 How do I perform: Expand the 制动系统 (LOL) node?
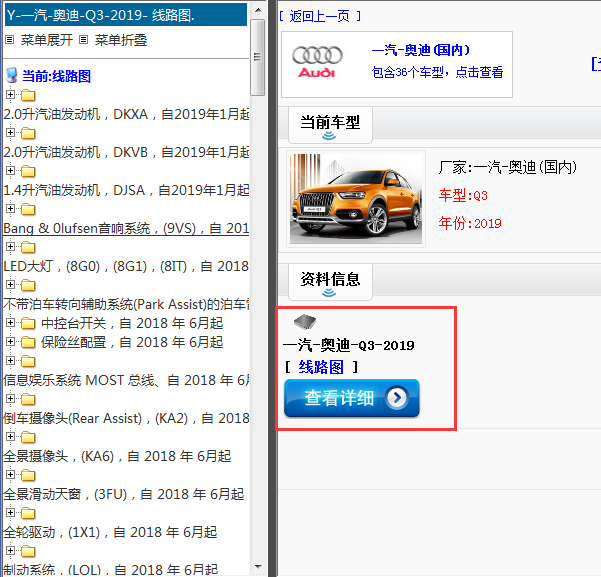click(x=10, y=551)
